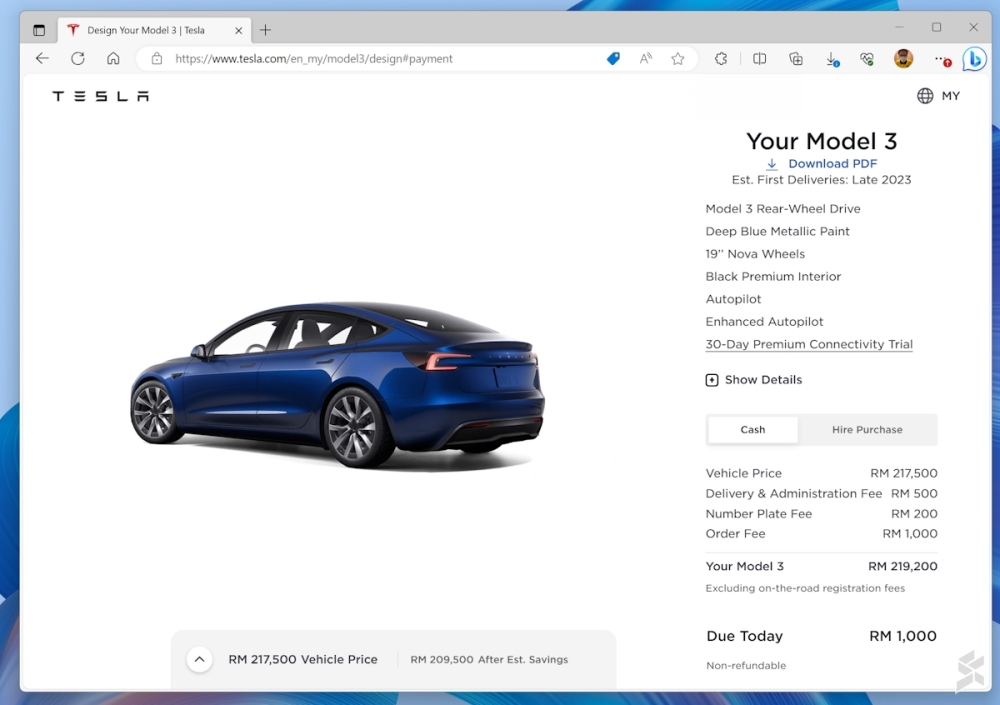Click the browser back arrow
This screenshot has width=1000, height=705.
(x=42, y=59)
